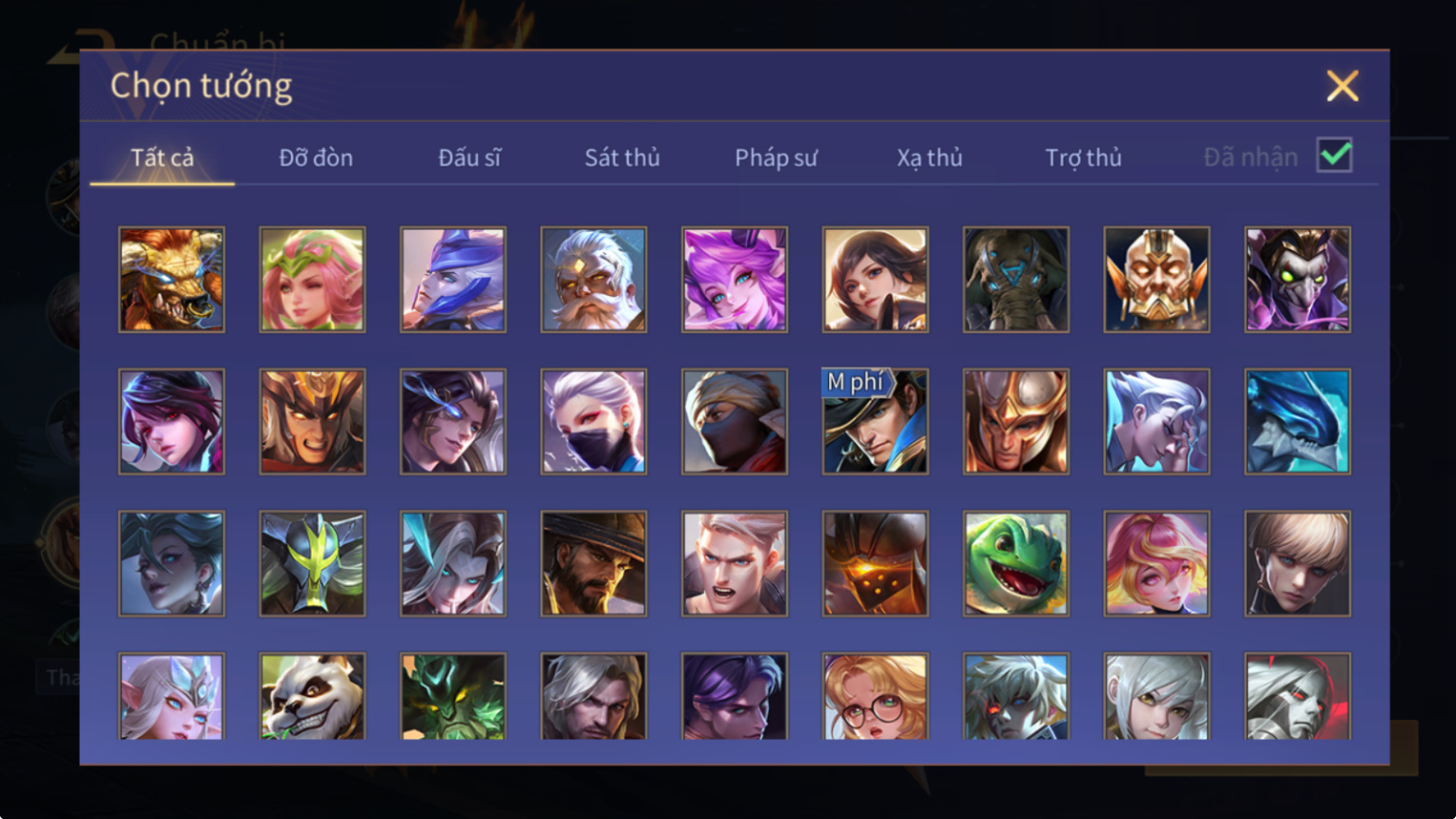The width and height of the screenshot is (1456, 819).
Task: Choose the horned bull beast hero
Action: 171,280
